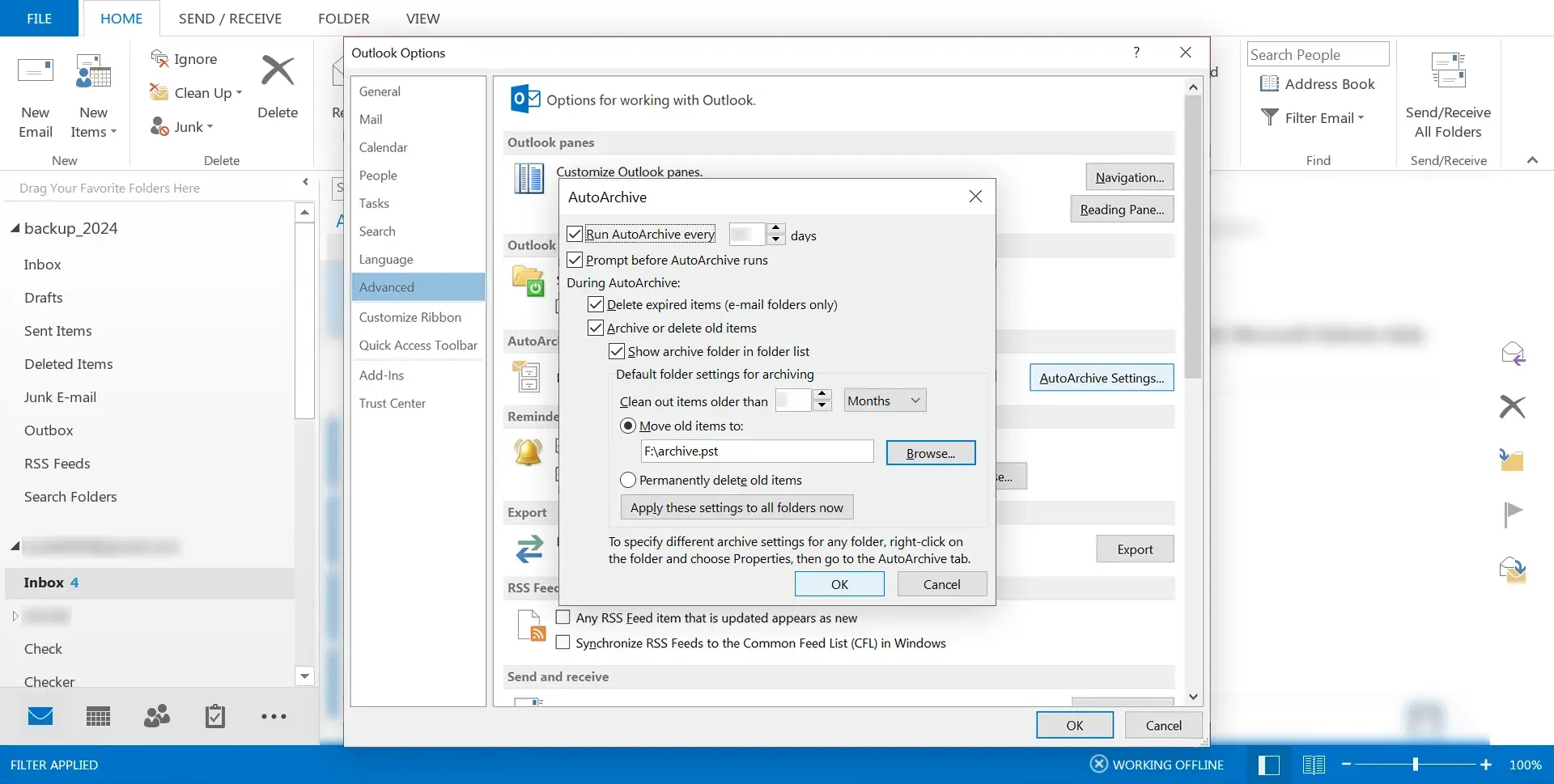Collapse the ribbon with the chevron
The width and height of the screenshot is (1554, 784).
1532,160
